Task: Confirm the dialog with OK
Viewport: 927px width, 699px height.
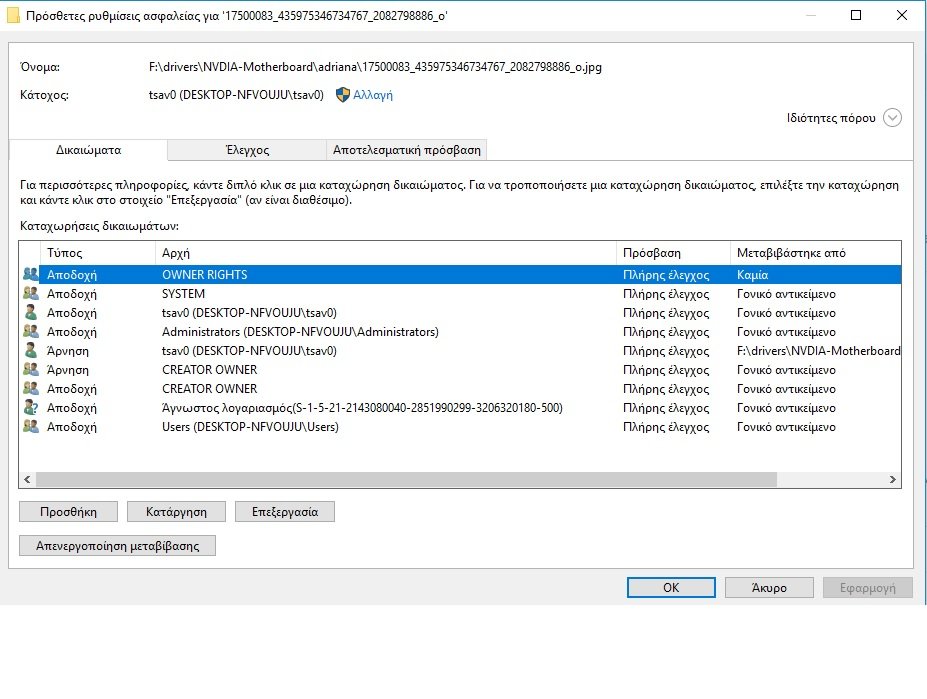Action: 671,588
